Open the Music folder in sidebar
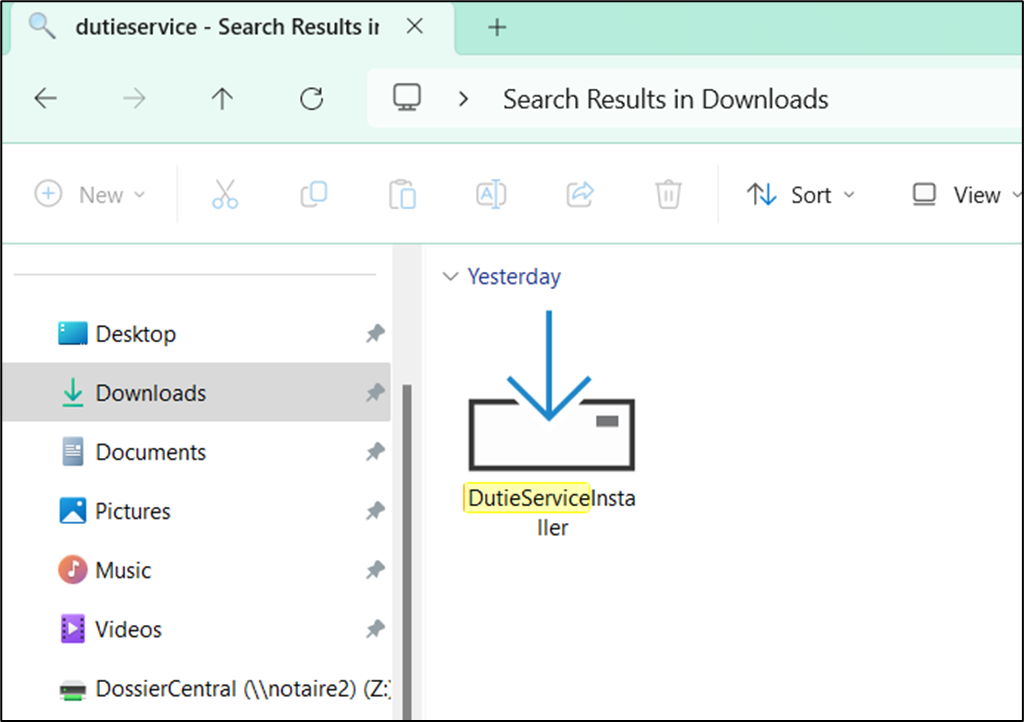This screenshot has width=1024, height=722. pos(123,570)
